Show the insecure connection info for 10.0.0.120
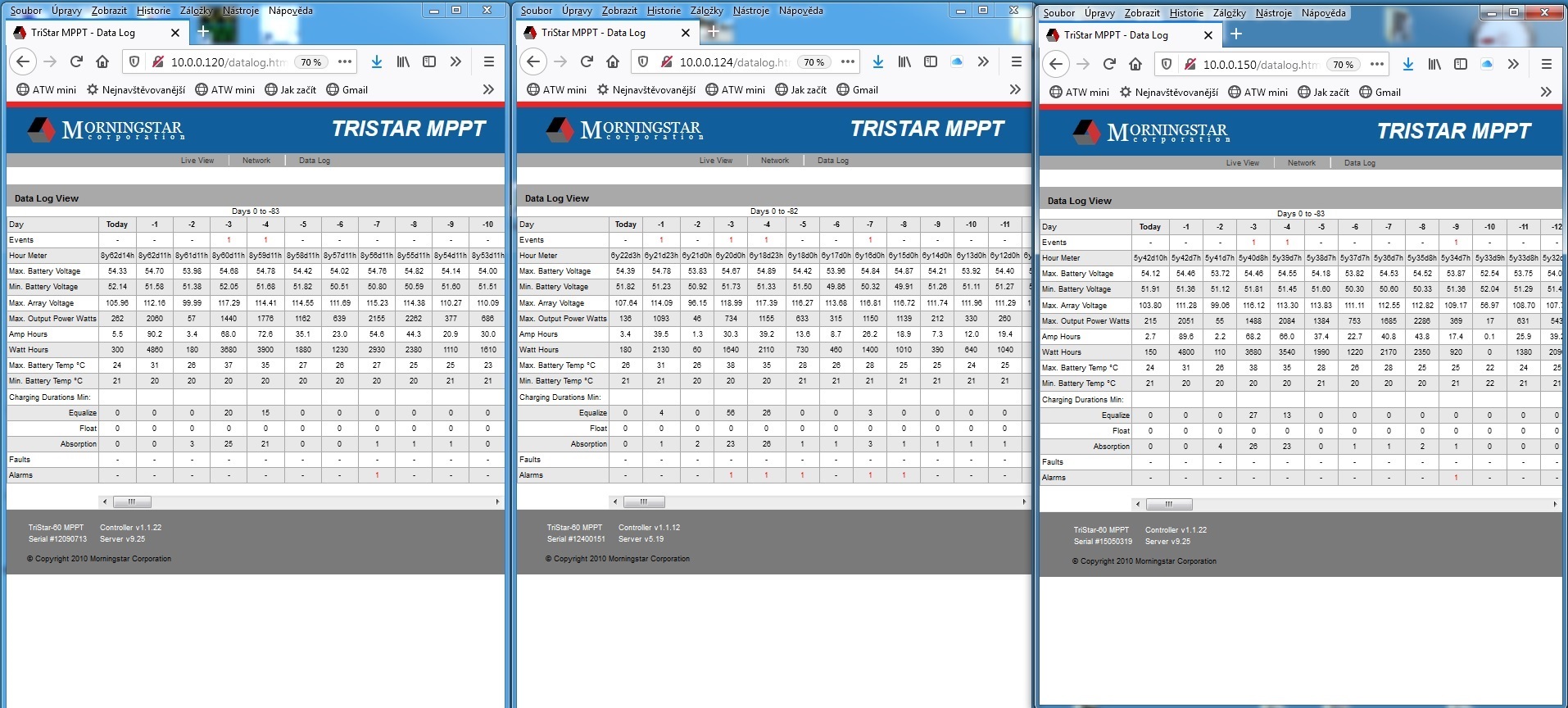 (158, 61)
